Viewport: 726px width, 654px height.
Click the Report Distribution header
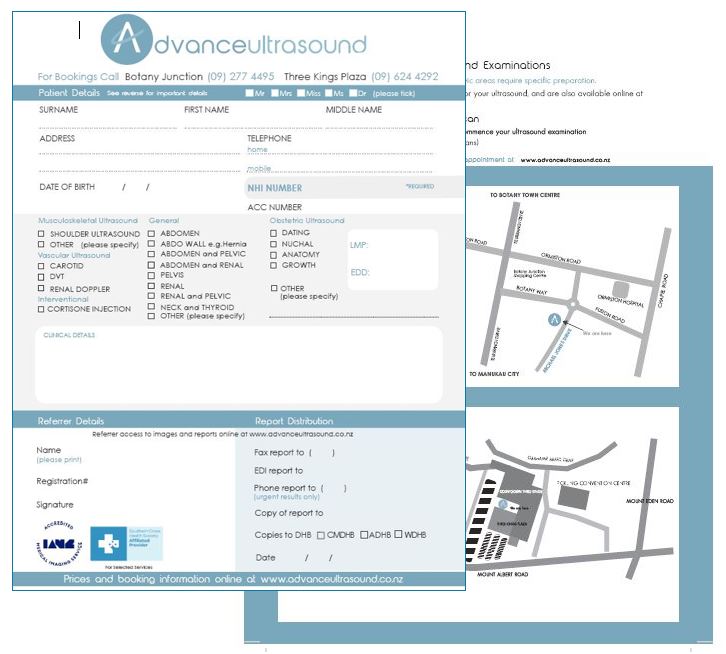[x=294, y=421]
